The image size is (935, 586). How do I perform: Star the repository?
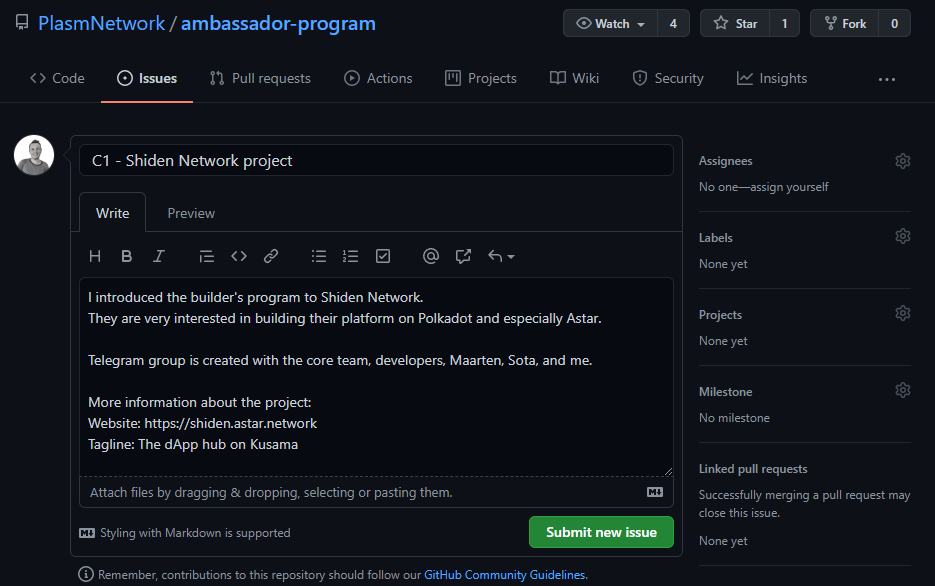(735, 23)
